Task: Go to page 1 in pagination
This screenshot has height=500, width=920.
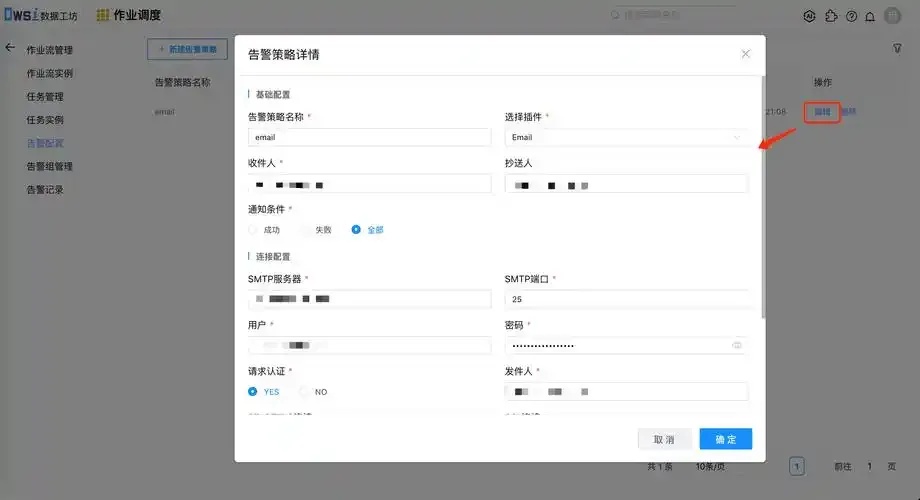Action: (797, 467)
